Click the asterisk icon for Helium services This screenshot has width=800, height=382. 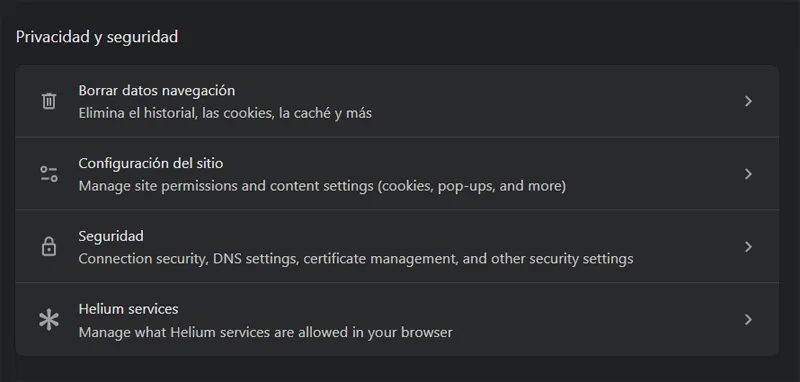click(49, 320)
